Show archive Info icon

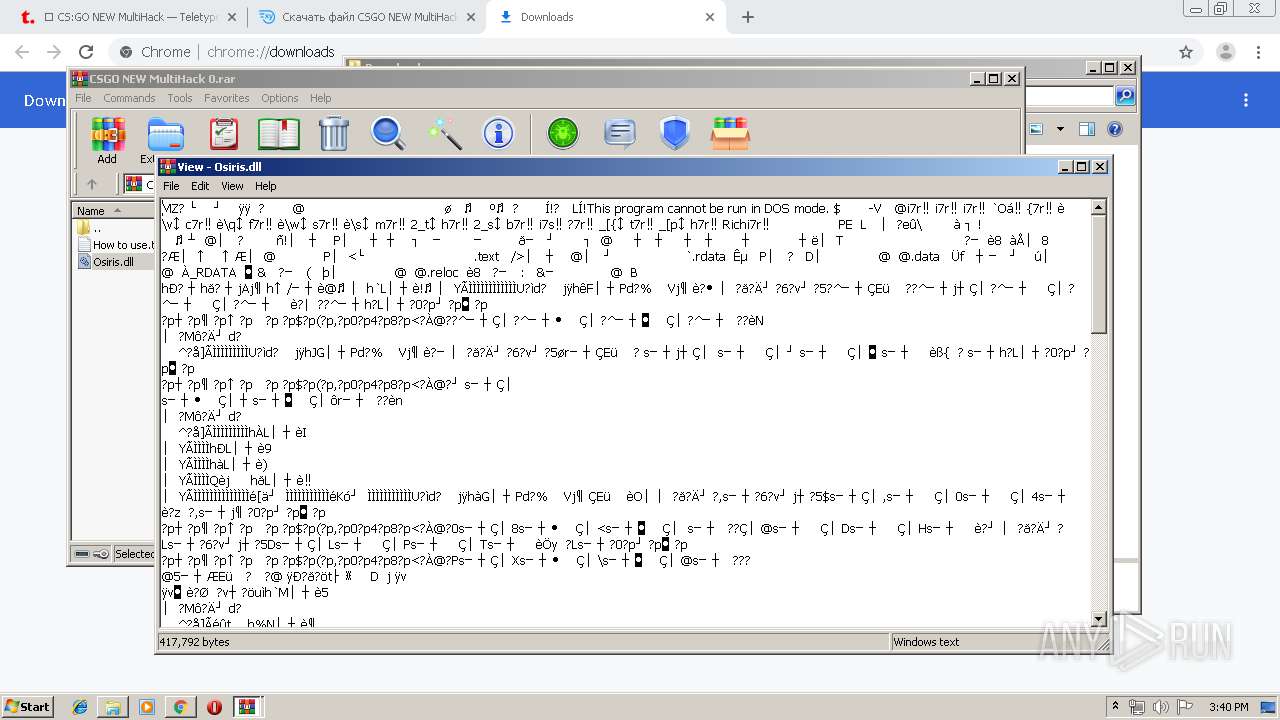498,133
